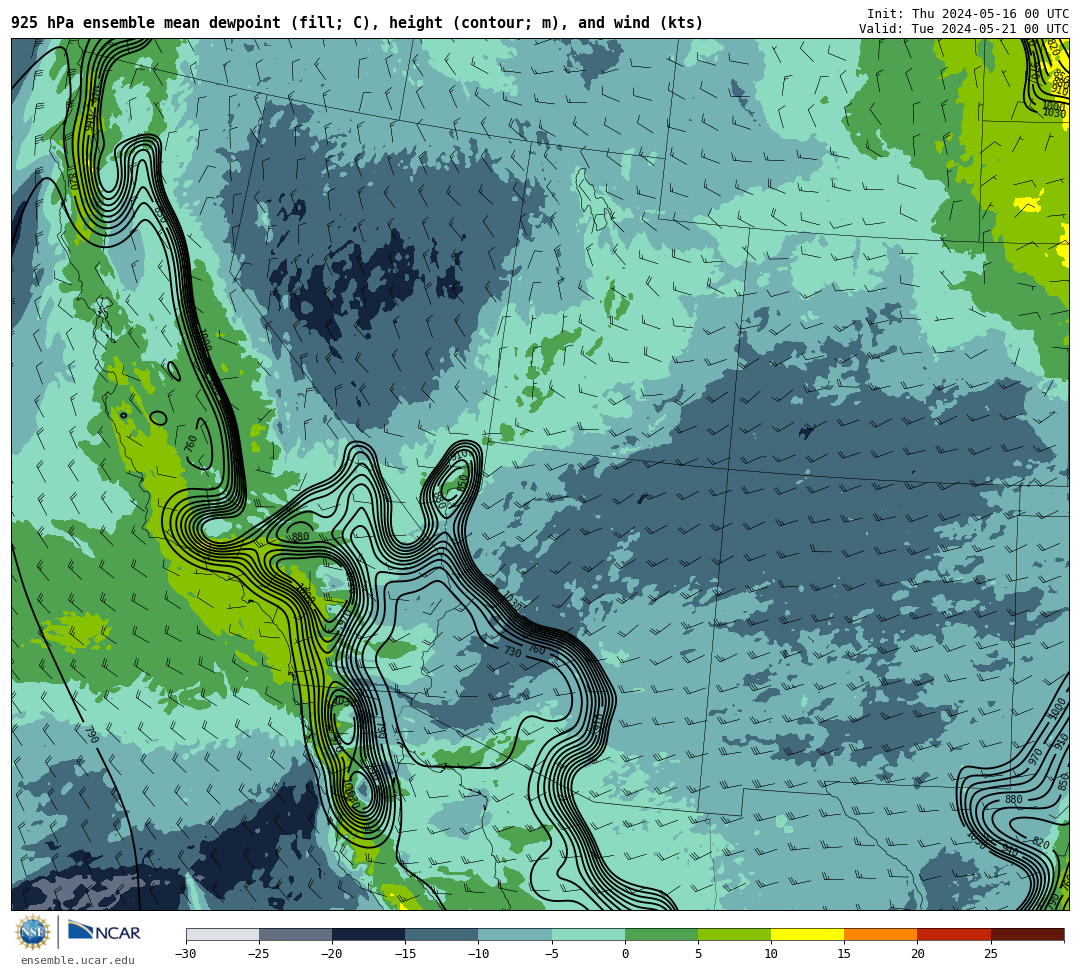Click the 25 colorbar label

pos(990,954)
